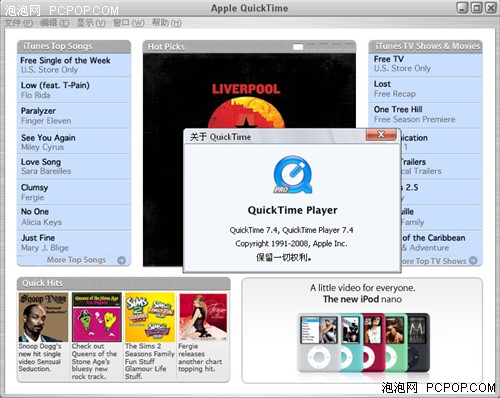
Task: Click More Top Songs arrow icon
Action: point(122,260)
